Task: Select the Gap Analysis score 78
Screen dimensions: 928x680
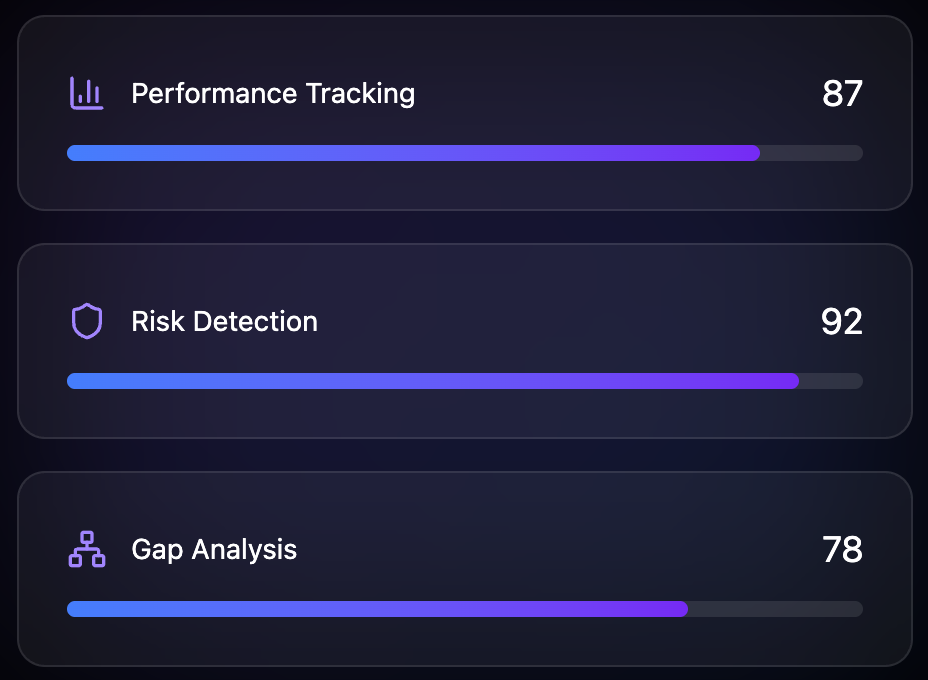Action: [842, 549]
